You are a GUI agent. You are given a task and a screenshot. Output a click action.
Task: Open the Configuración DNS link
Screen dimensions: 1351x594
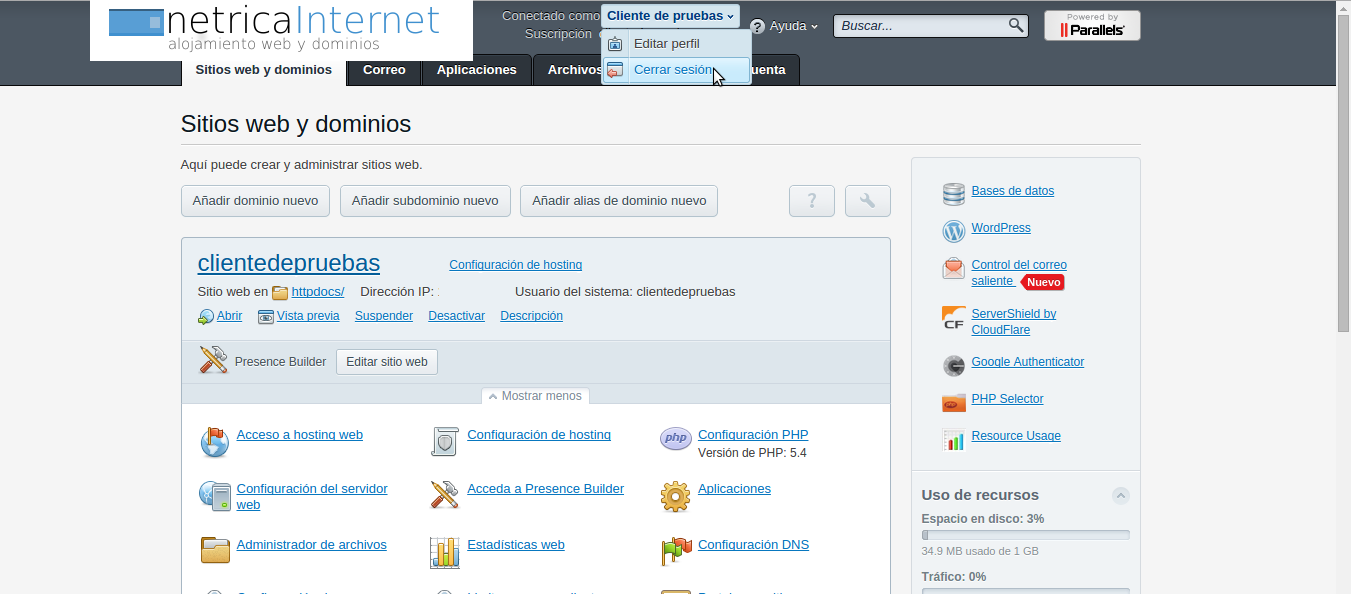pos(753,545)
